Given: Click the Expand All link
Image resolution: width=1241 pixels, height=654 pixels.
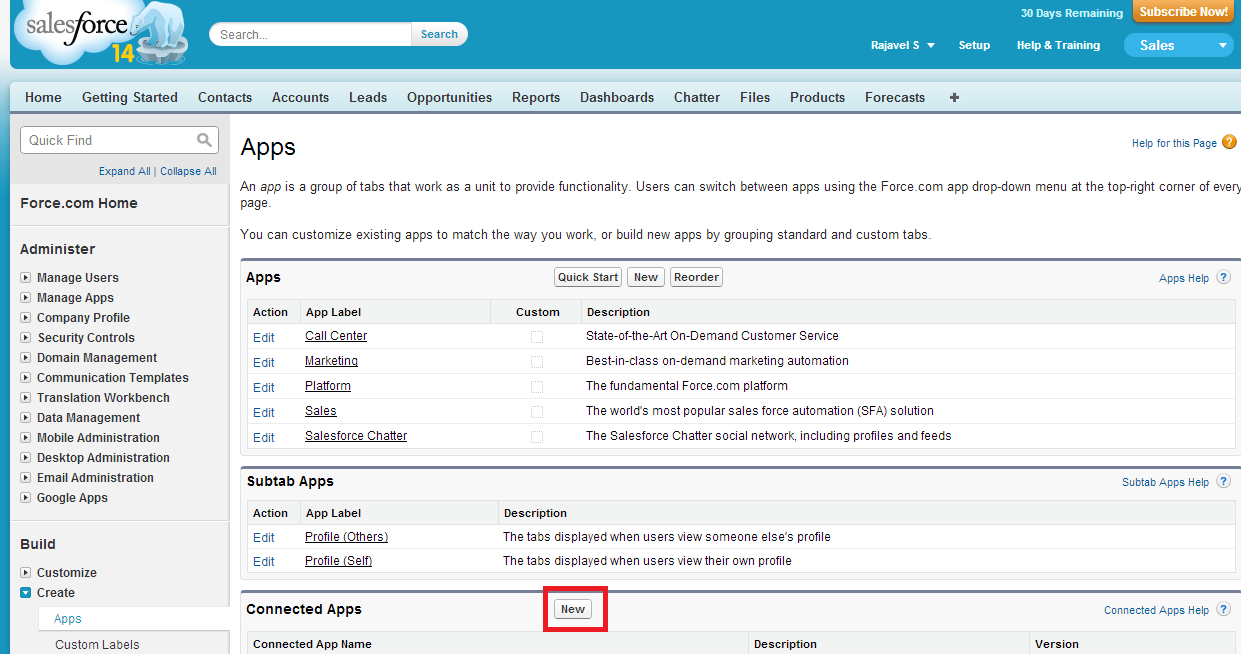Looking at the screenshot, I should [125, 171].
